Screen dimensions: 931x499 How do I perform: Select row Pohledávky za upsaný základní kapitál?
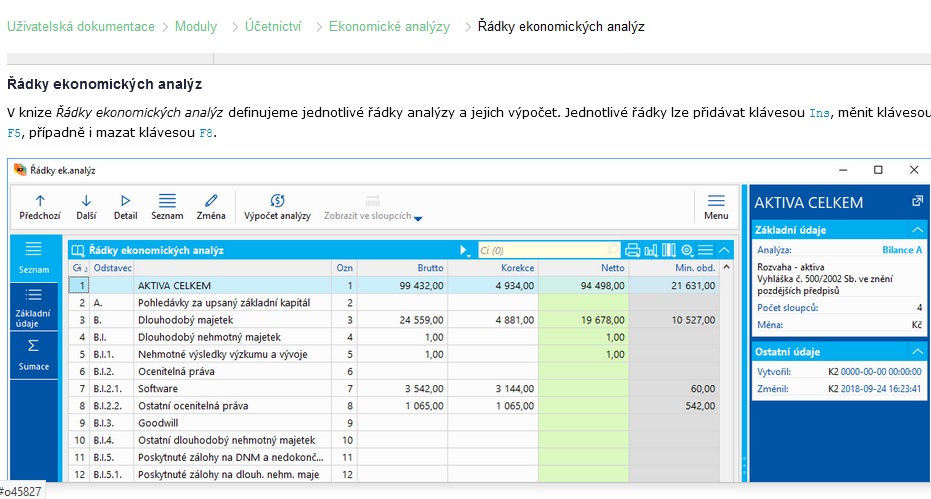coord(394,303)
